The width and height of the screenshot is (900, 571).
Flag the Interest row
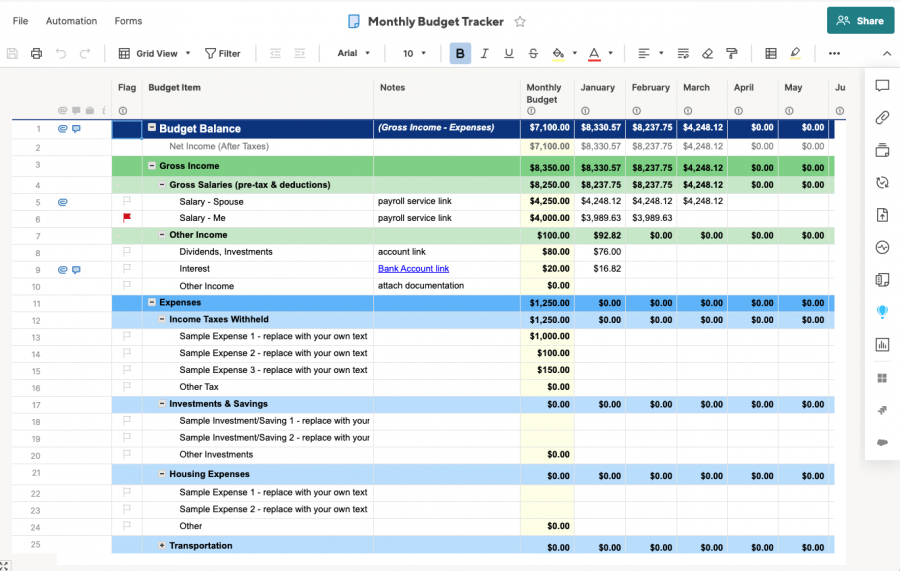tap(127, 268)
